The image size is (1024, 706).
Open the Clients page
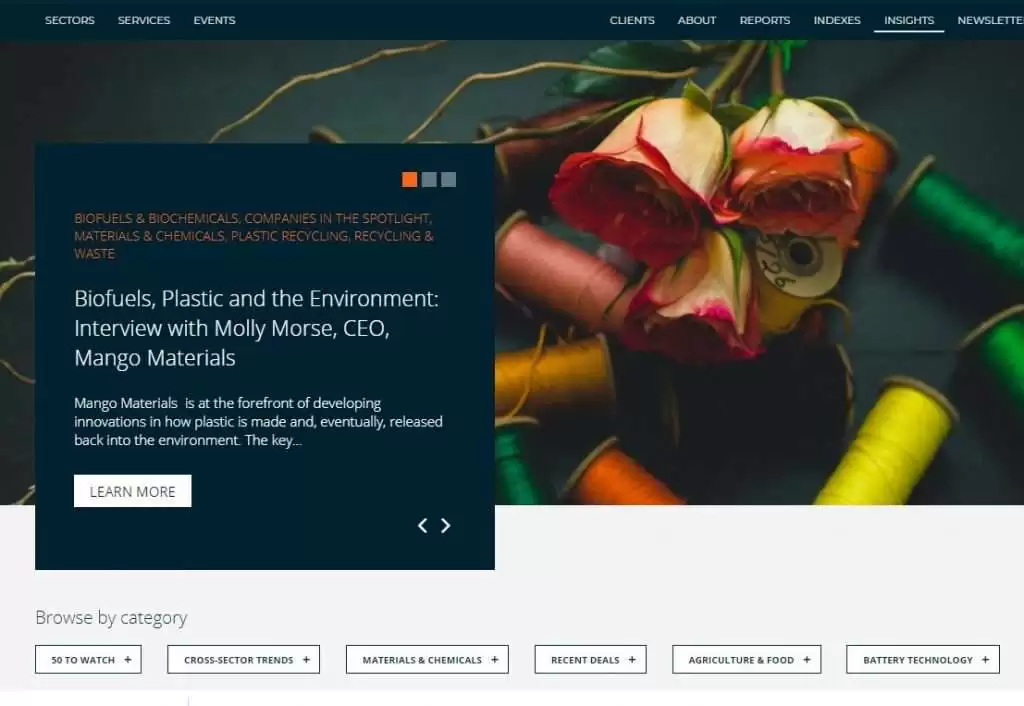[x=632, y=20]
